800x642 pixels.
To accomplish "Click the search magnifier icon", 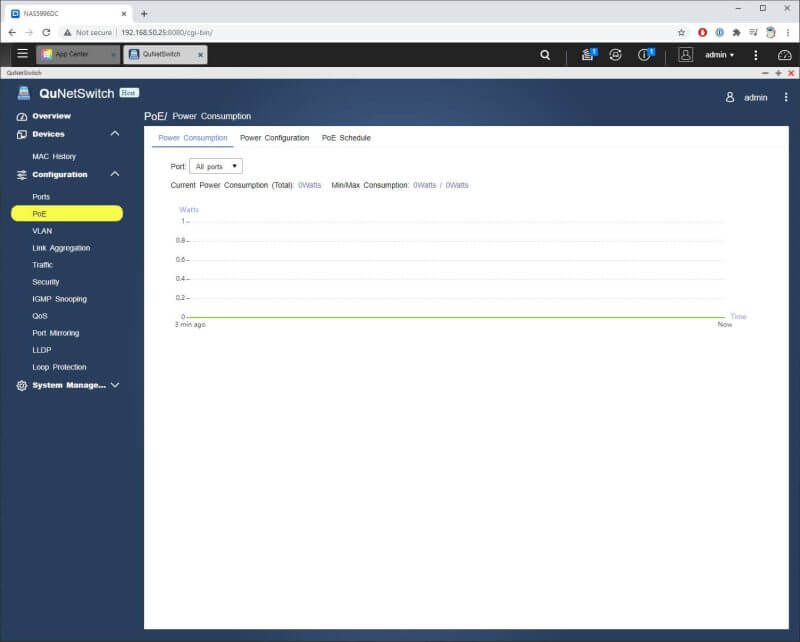I will (545, 55).
